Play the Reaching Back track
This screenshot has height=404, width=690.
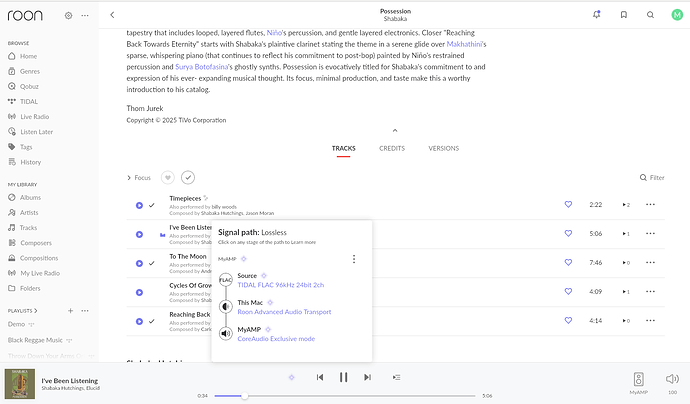coord(139,322)
